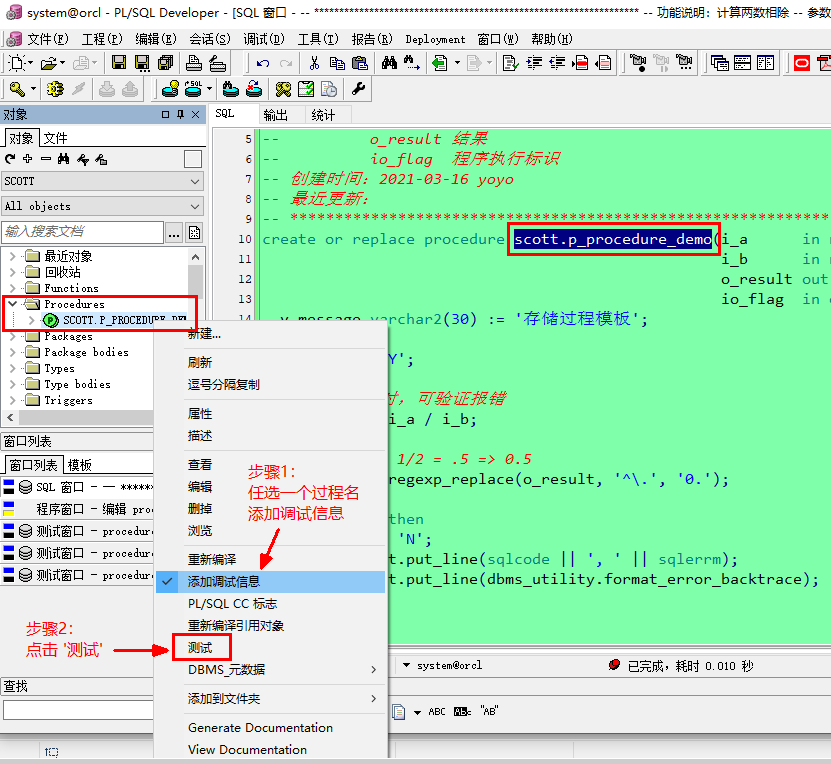831x764 pixels.
Task: Click the 输入搜索文档 search field
Action: [80, 229]
